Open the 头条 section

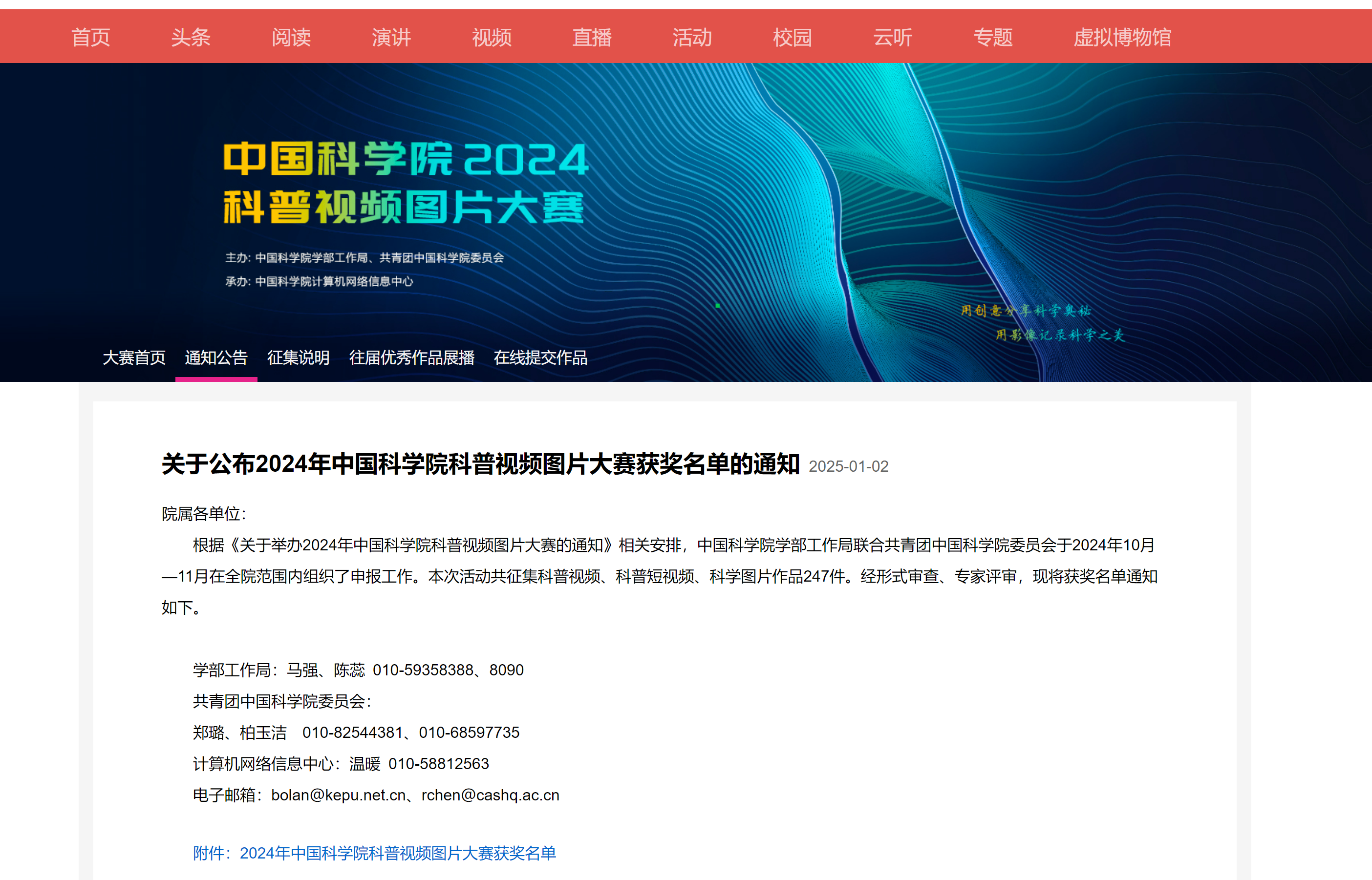coord(191,38)
